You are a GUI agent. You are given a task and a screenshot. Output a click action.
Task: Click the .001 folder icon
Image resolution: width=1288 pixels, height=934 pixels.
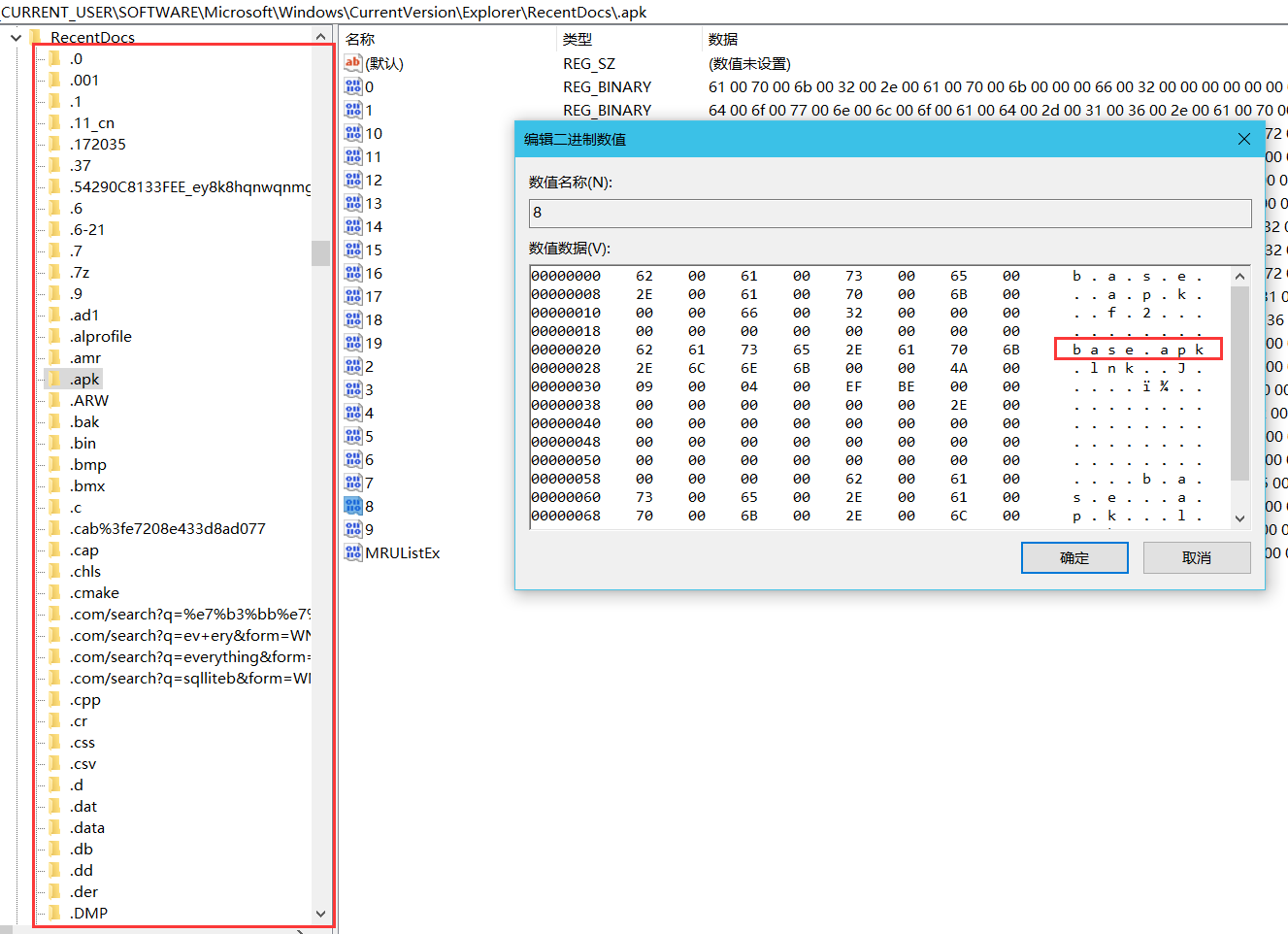55,81
